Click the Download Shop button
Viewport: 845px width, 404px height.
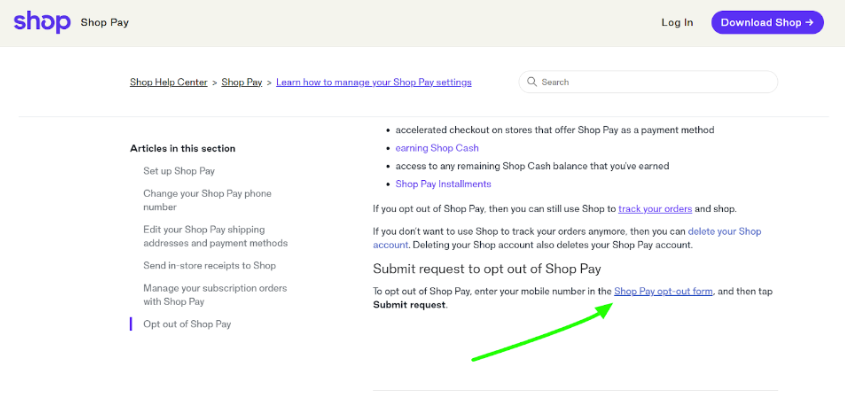coord(767,23)
